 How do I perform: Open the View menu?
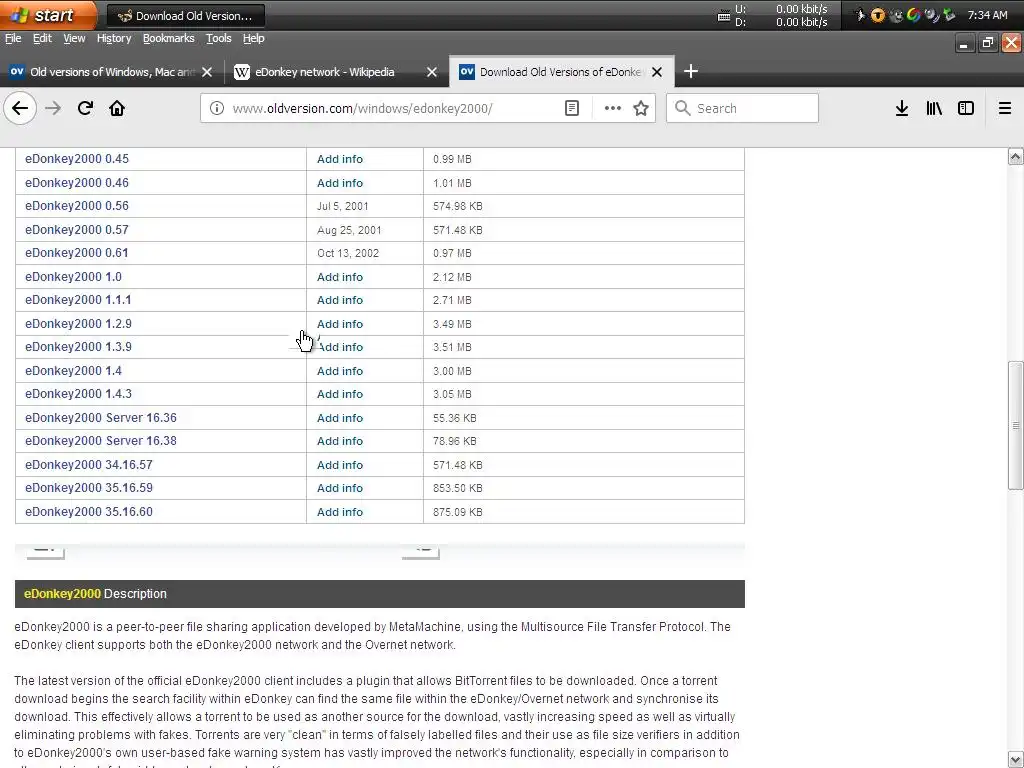pos(74,39)
